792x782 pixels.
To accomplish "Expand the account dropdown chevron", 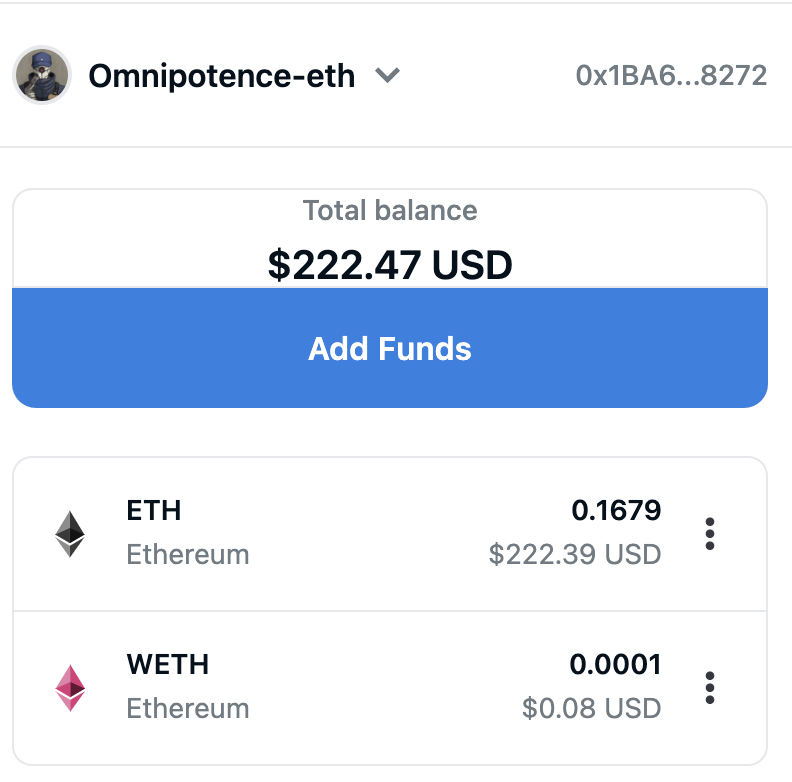I will (x=387, y=75).
